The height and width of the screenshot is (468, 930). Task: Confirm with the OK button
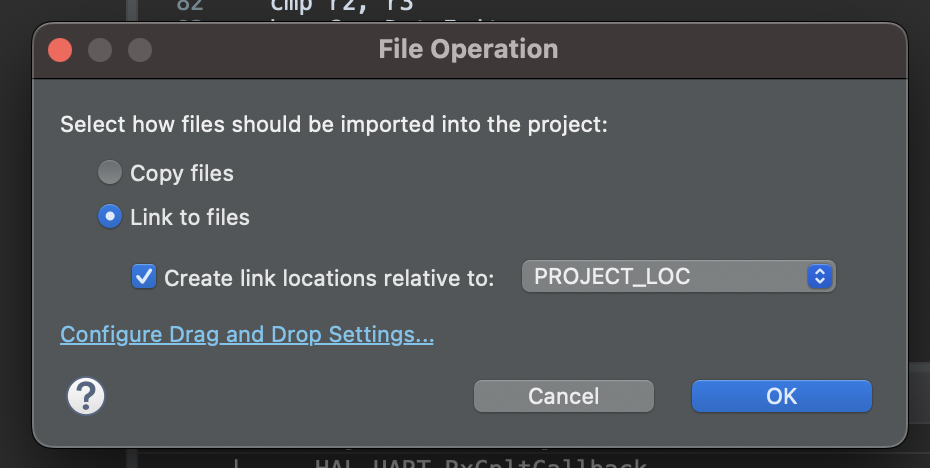coord(781,396)
